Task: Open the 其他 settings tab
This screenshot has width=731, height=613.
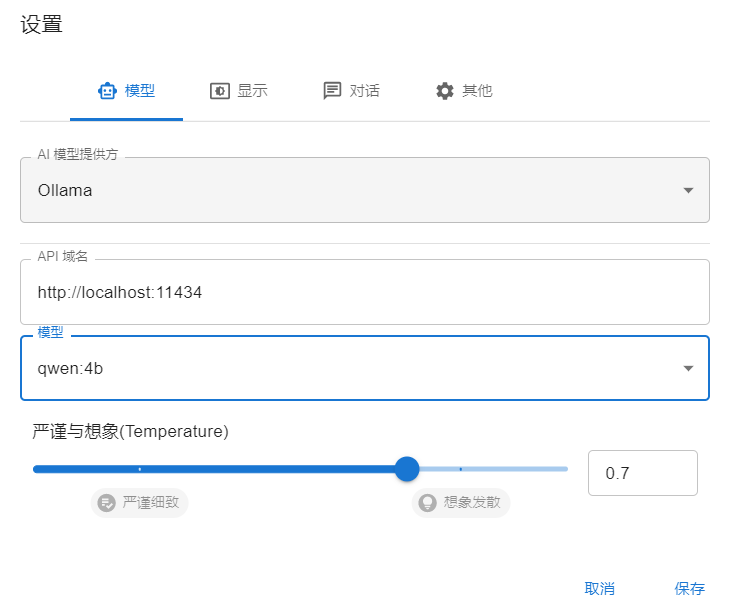Action: tap(465, 91)
